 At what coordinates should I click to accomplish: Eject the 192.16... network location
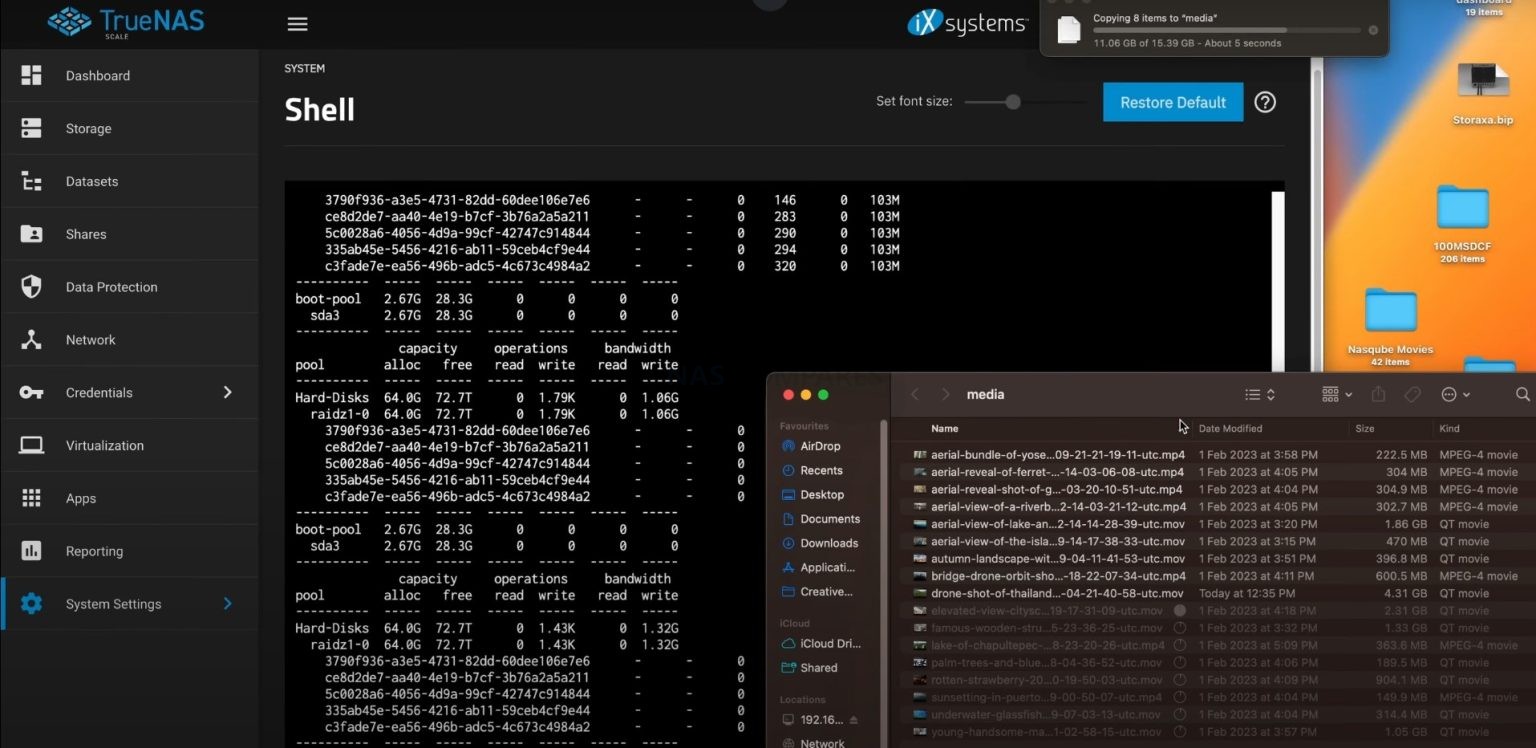tap(853, 720)
